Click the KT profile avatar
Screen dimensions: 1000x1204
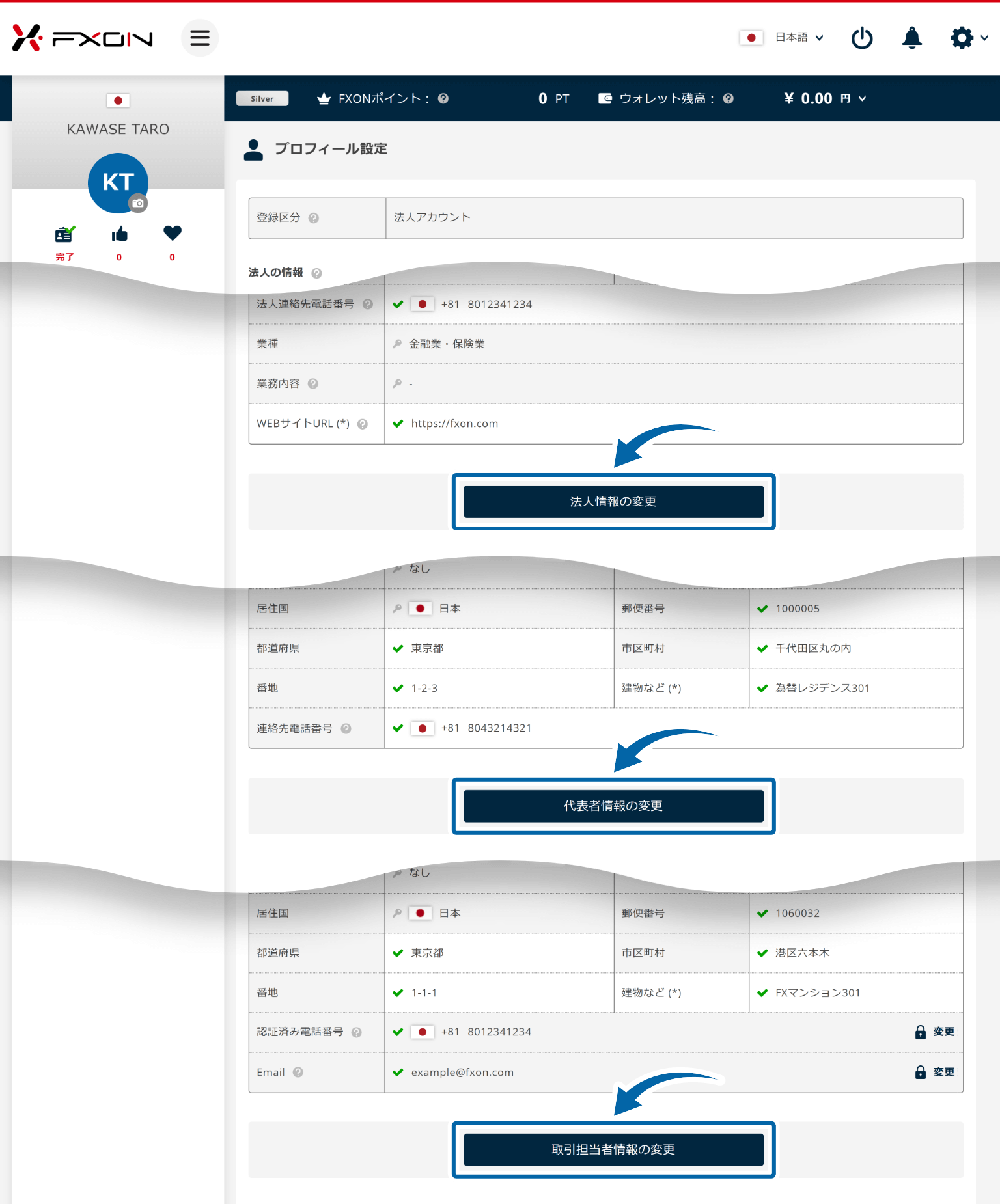(x=118, y=183)
